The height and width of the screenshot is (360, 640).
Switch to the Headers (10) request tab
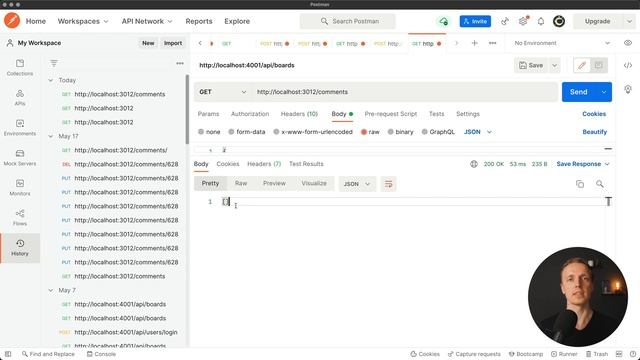299,114
